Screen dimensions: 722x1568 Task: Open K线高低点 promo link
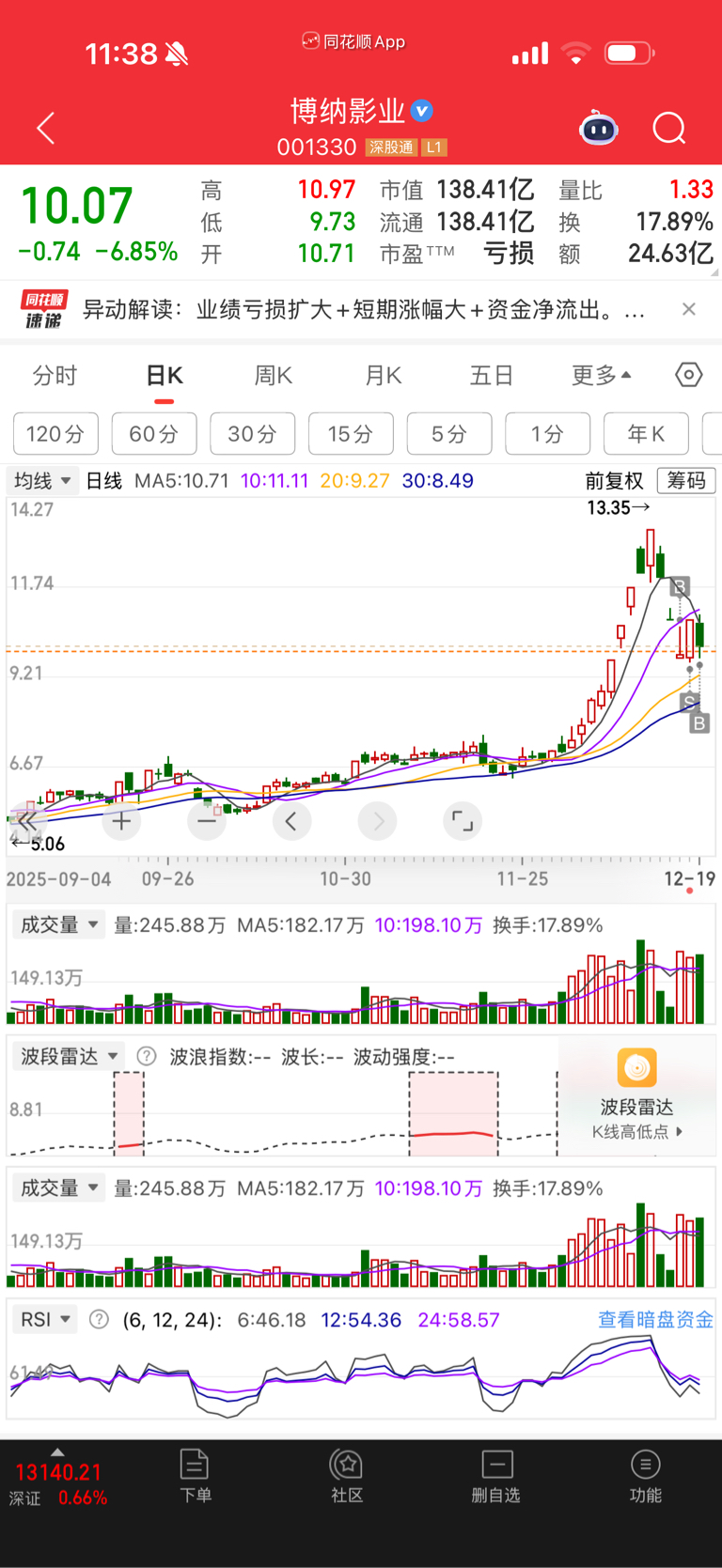pyautogui.click(x=637, y=1131)
